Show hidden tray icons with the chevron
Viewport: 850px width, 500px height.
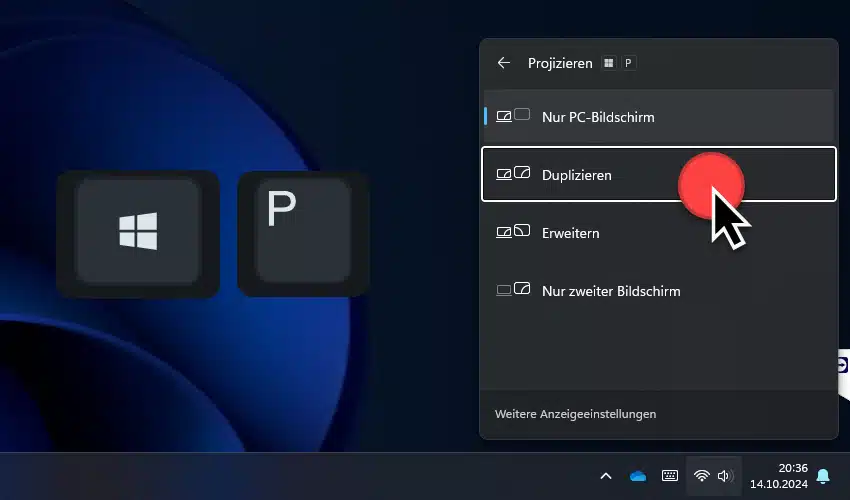click(606, 476)
